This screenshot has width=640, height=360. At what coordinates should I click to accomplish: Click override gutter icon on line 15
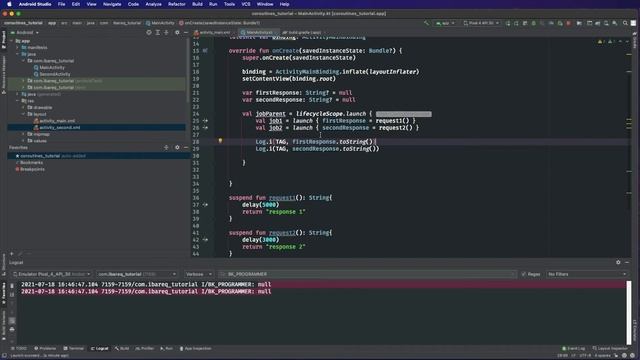click(x=205, y=51)
